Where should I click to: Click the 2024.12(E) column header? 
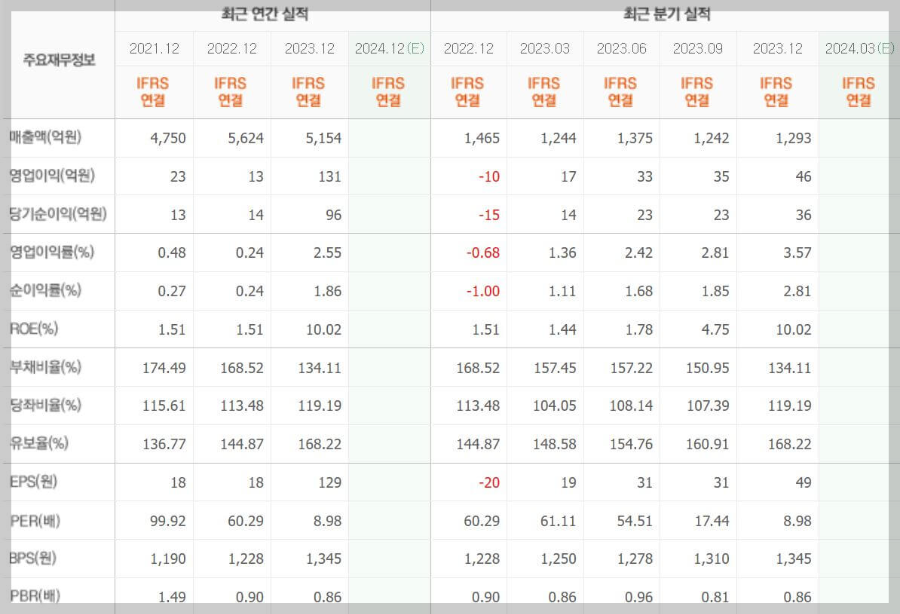[389, 49]
